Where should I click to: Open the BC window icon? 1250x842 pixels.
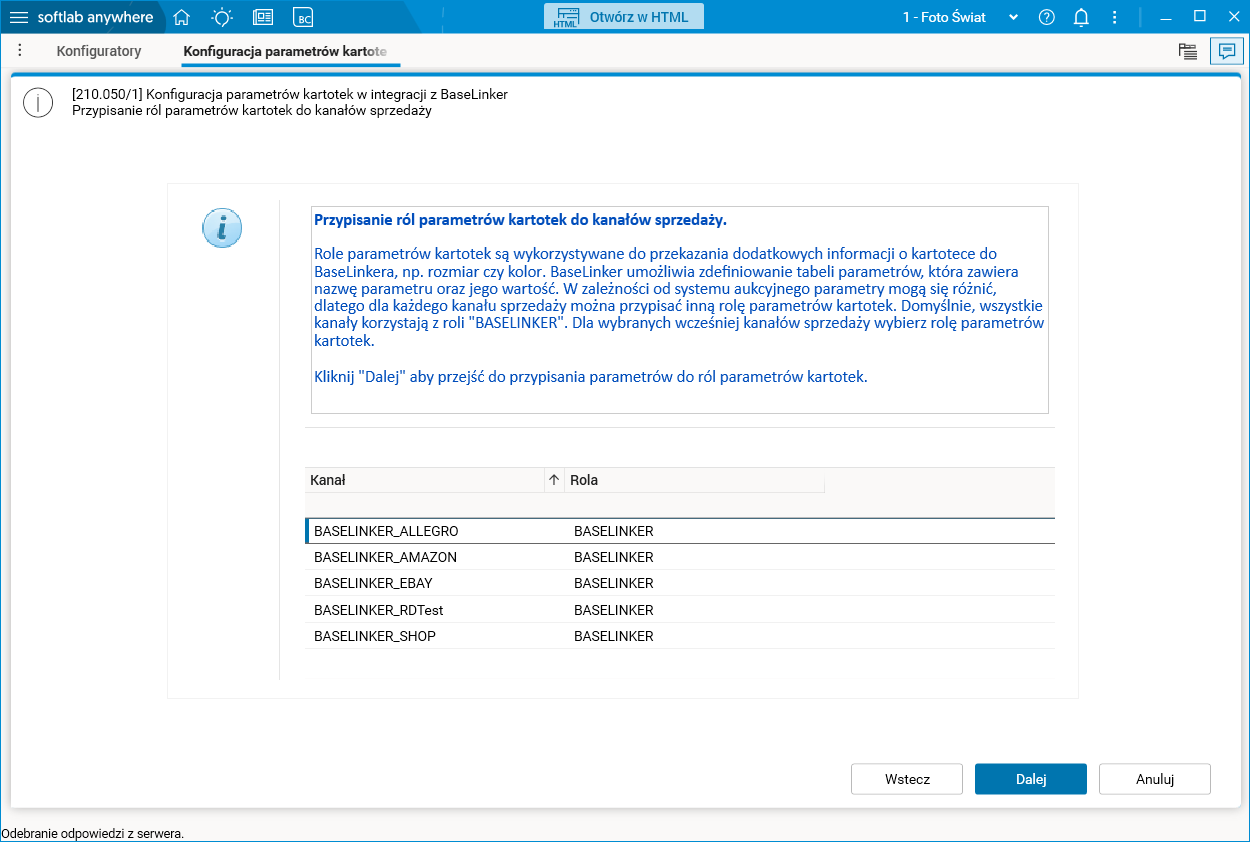pos(303,17)
